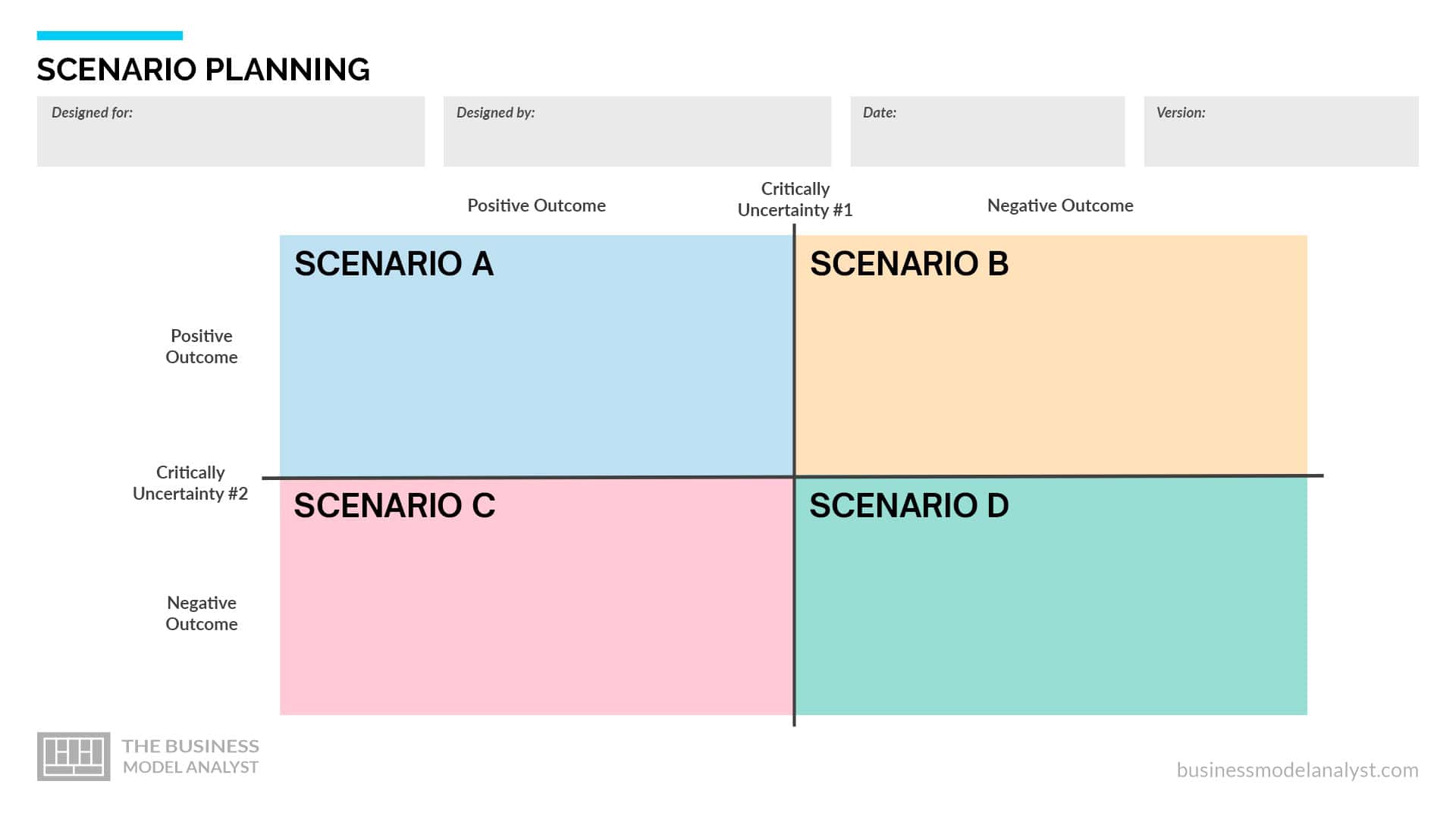Click the Business Model Analyst canvas logo icon
The width and height of the screenshot is (1456, 819).
tap(74, 756)
